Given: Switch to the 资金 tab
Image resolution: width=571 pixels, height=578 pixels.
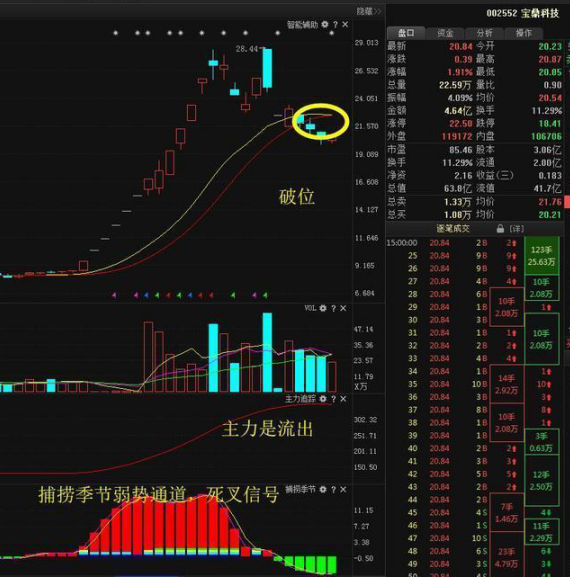Looking at the screenshot, I should (445, 33).
